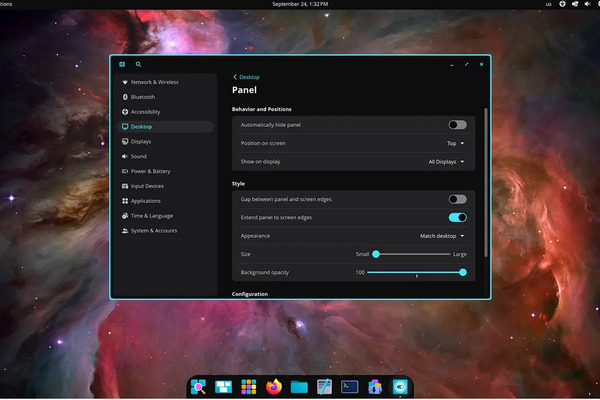Viewport: 600px width, 400px height.
Task: Open the settings search icon
Action: tap(139, 64)
